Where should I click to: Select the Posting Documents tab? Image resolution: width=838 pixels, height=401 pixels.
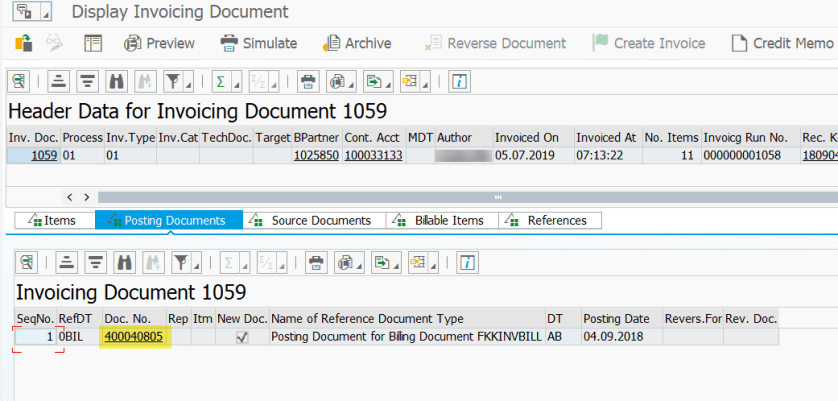169,220
